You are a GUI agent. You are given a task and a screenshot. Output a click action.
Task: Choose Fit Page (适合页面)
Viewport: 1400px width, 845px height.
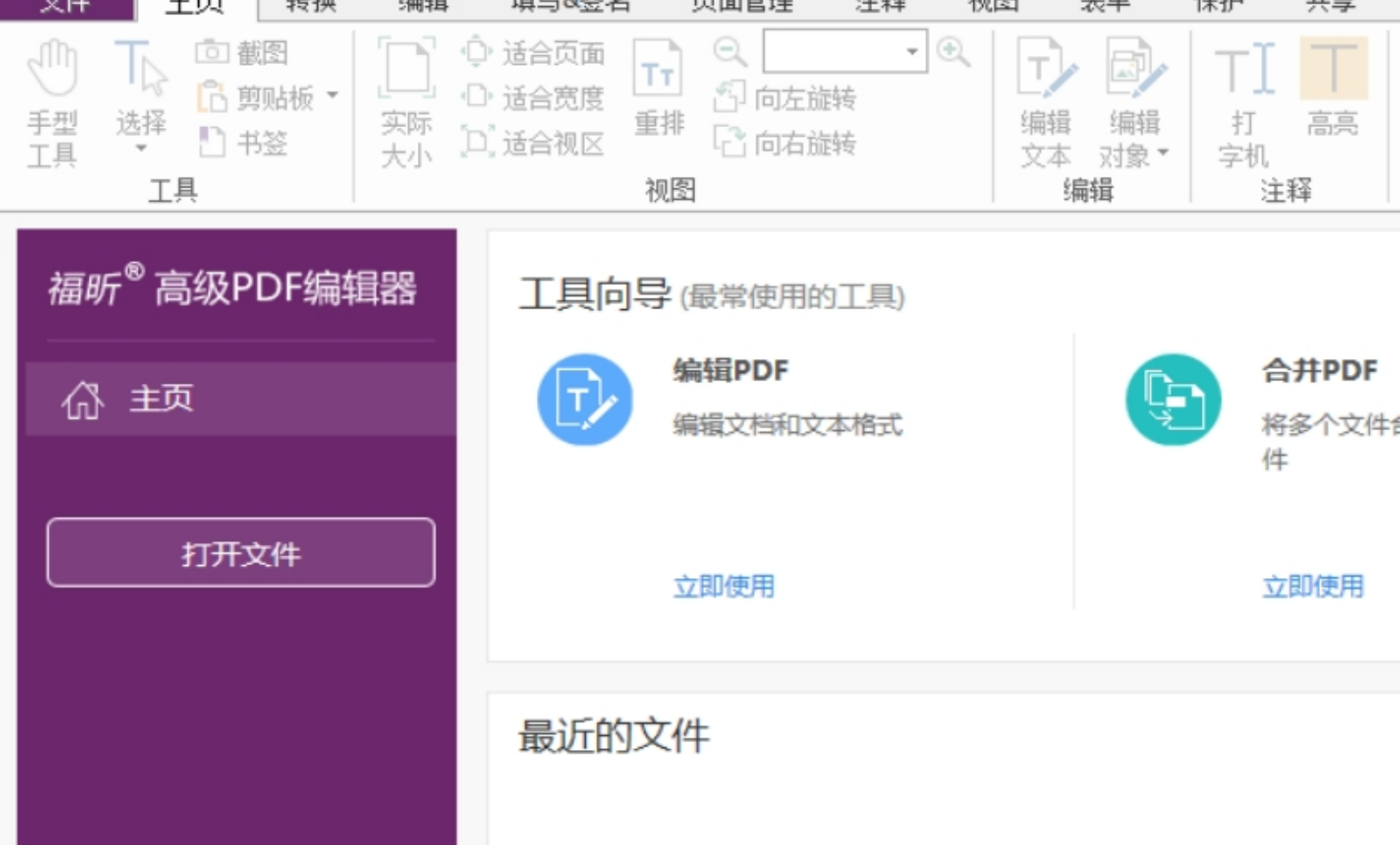coord(533,52)
